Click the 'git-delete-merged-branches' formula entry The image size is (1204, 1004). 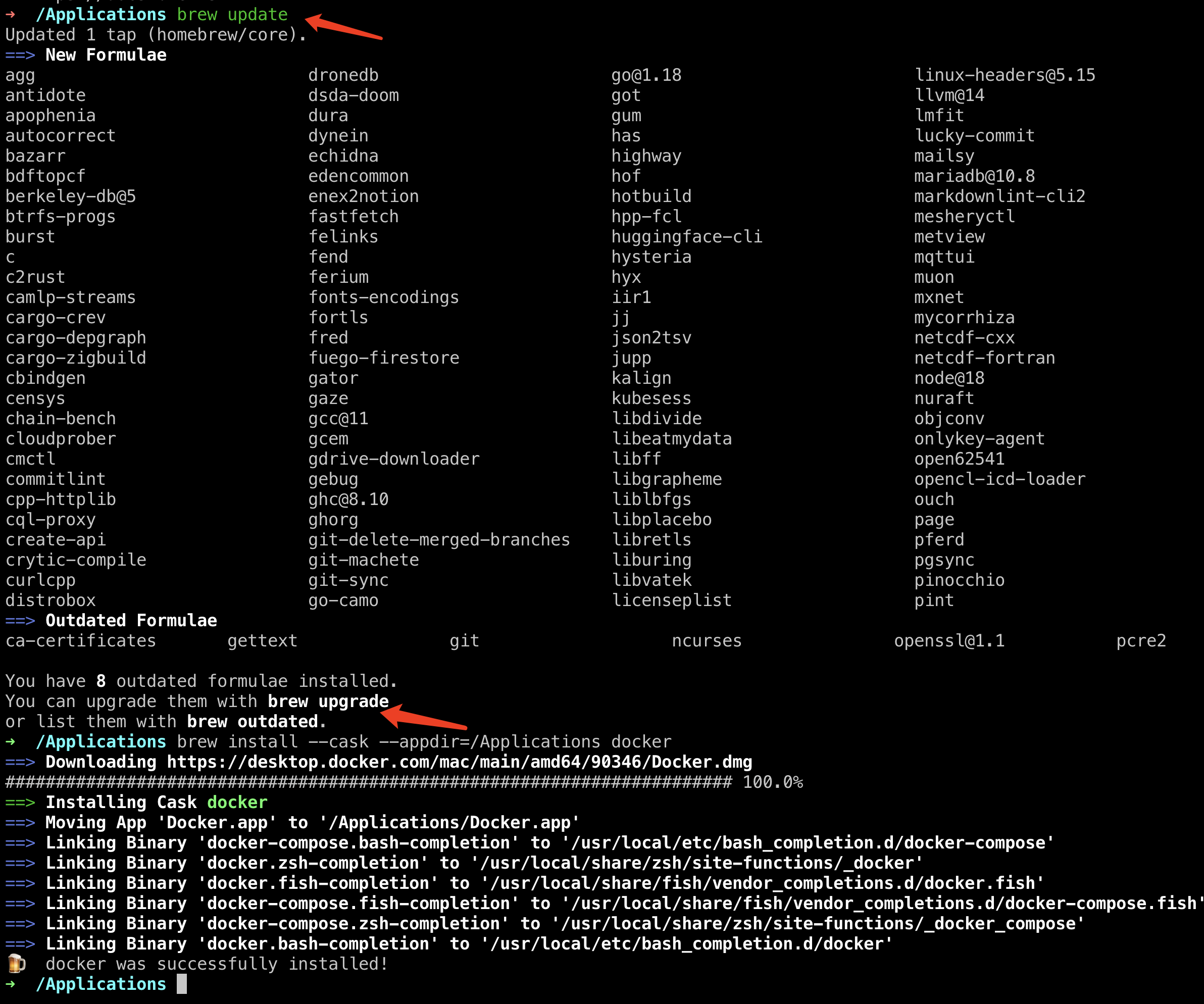coord(438,539)
